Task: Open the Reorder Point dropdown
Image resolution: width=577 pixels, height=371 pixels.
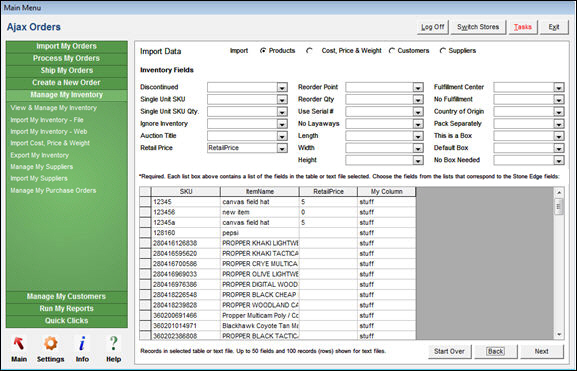Action: (418, 87)
